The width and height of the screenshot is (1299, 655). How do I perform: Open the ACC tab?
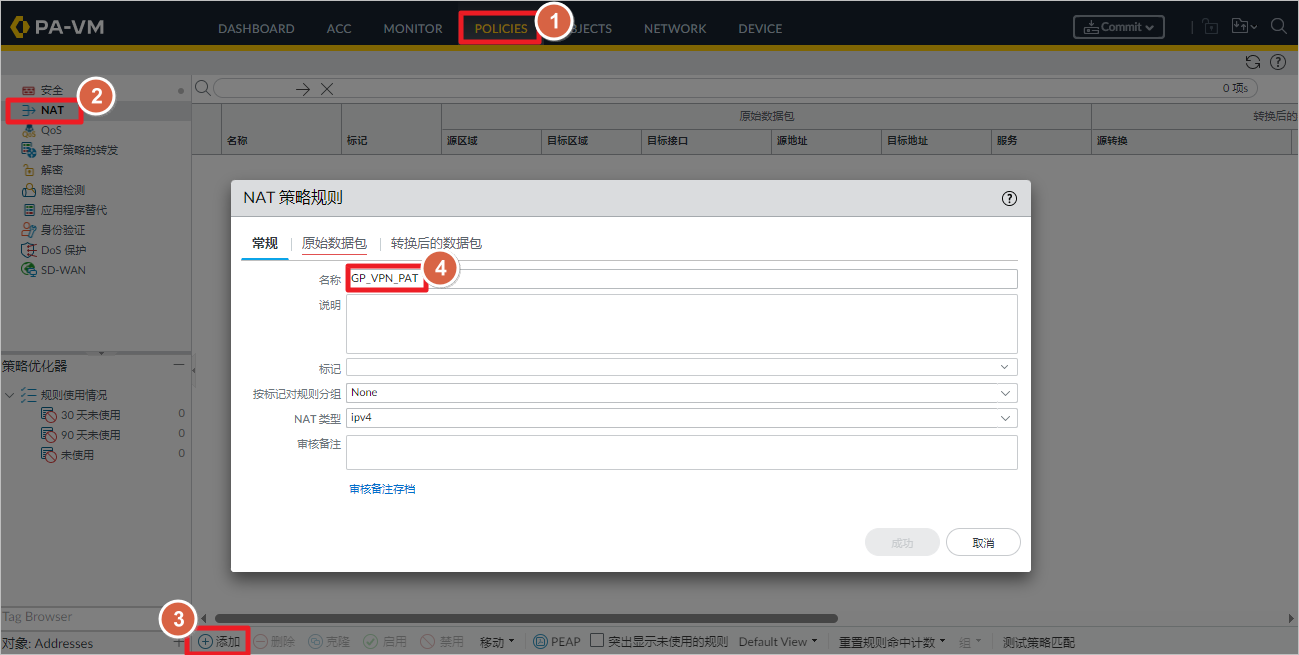pyautogui.click(x=339, y=28)
